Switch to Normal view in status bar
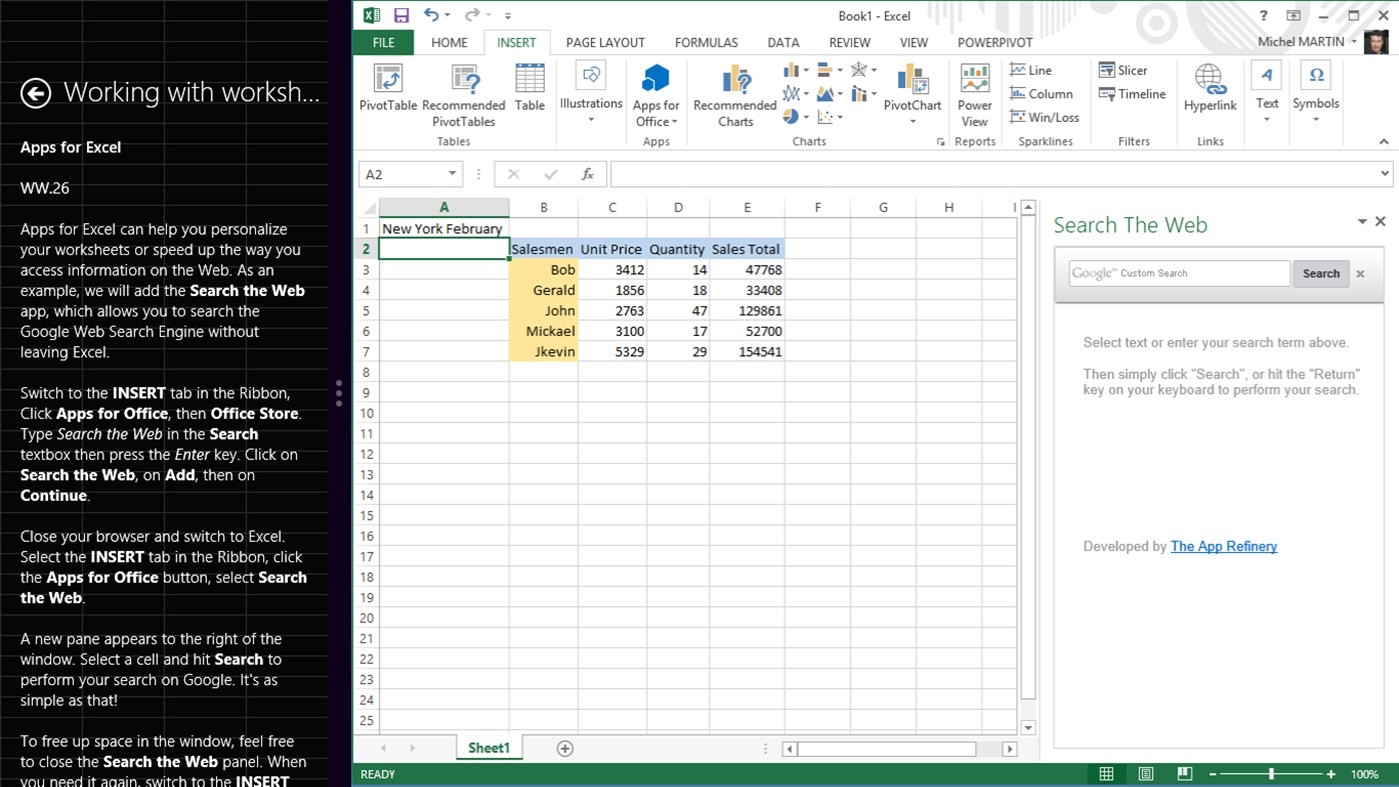This screenshot has height=787, width=1399. pyautogui.click(x=1106, y=773)
